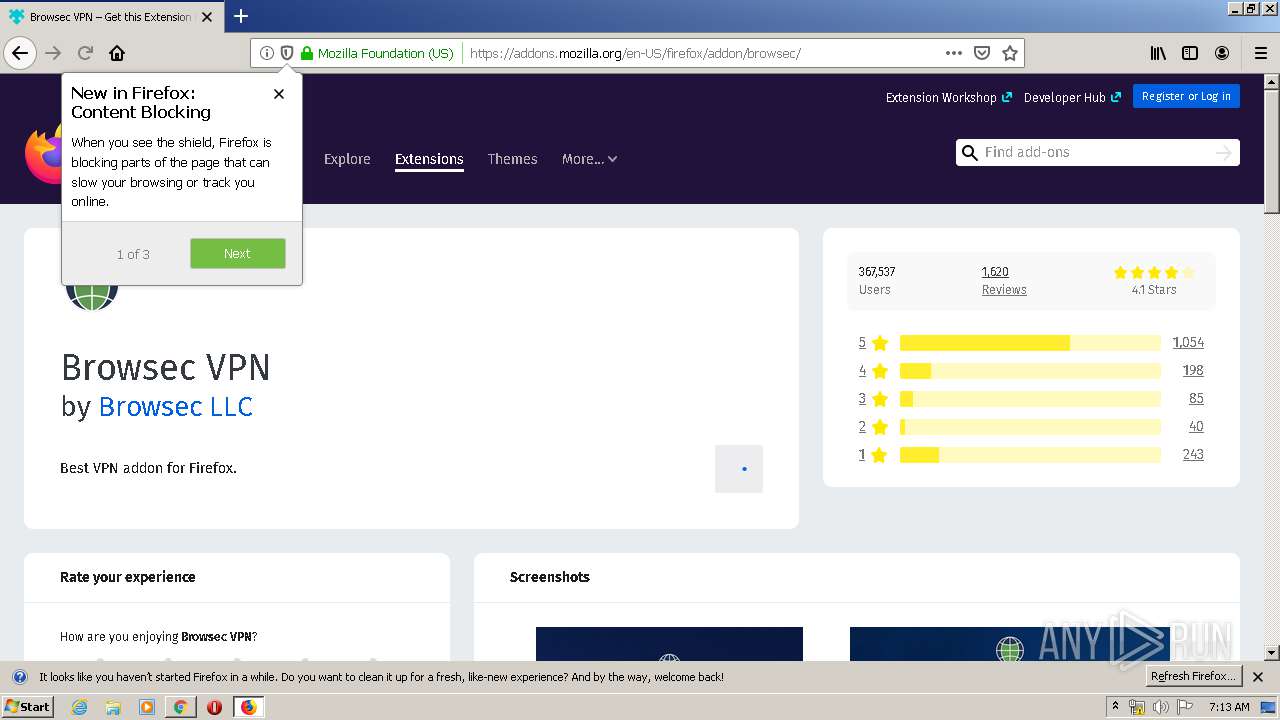Screen dimensions: 1280x720
Task: Click the content blocking shield icon
Action: pyautogui.click(x=286, y=53)
